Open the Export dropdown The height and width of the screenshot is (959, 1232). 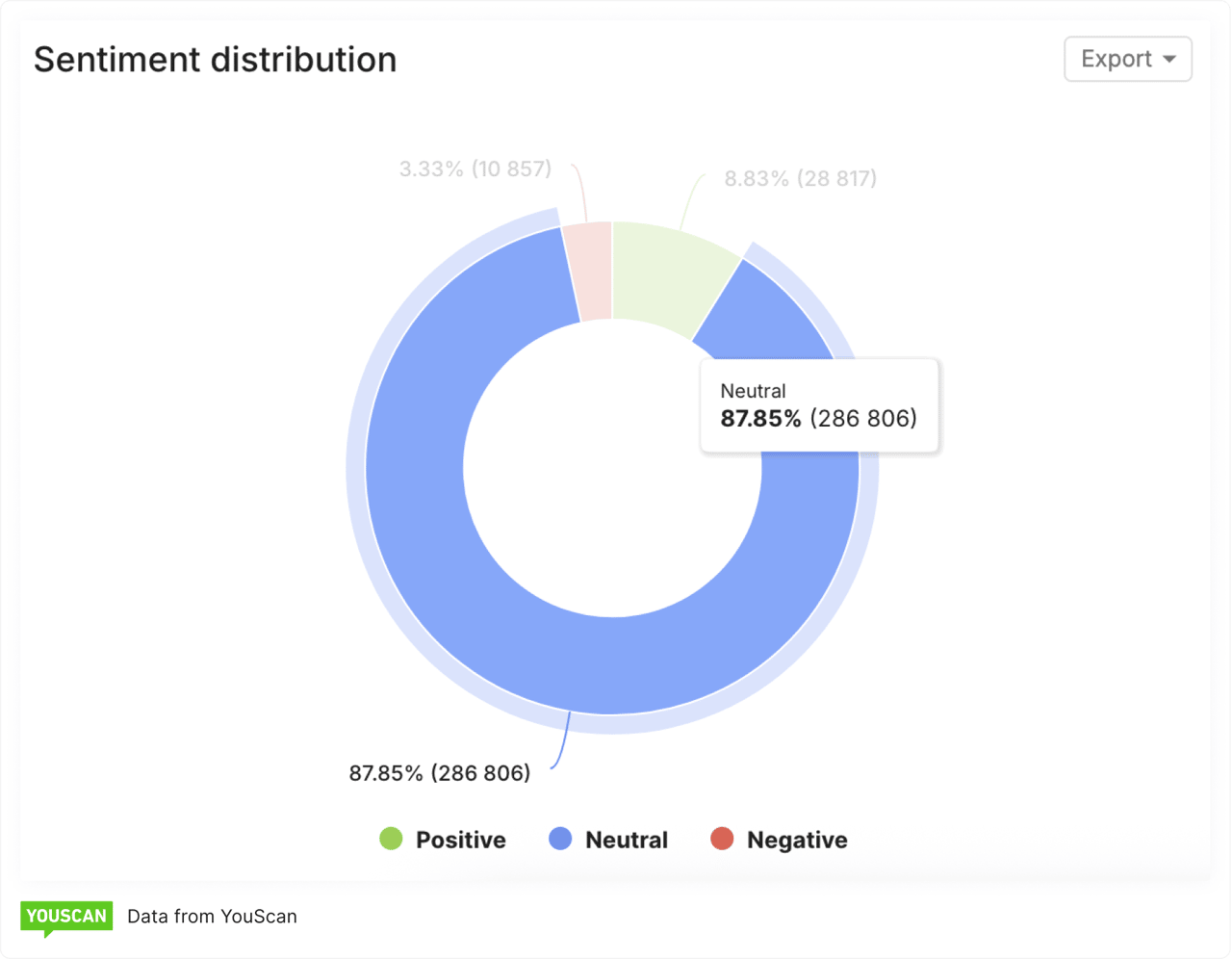pos(1127,59)
